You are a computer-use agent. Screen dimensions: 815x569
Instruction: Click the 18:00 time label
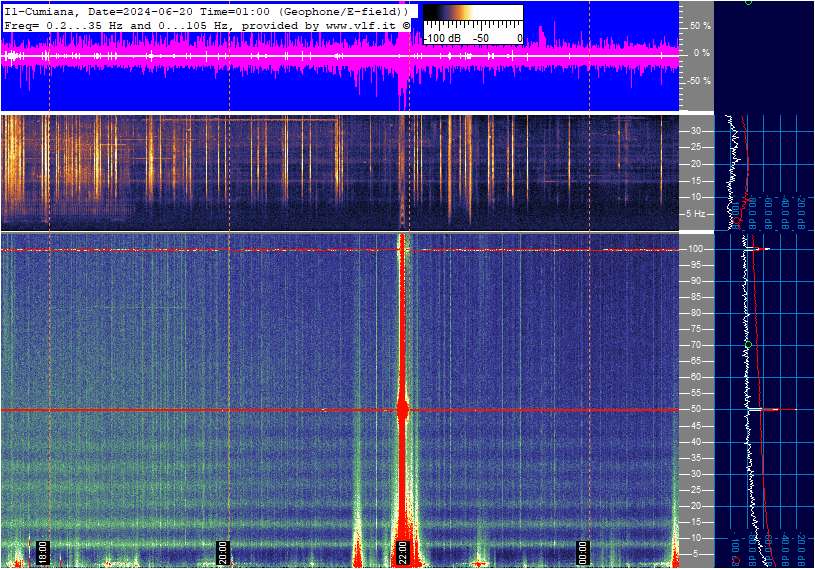tap(42, 553)
